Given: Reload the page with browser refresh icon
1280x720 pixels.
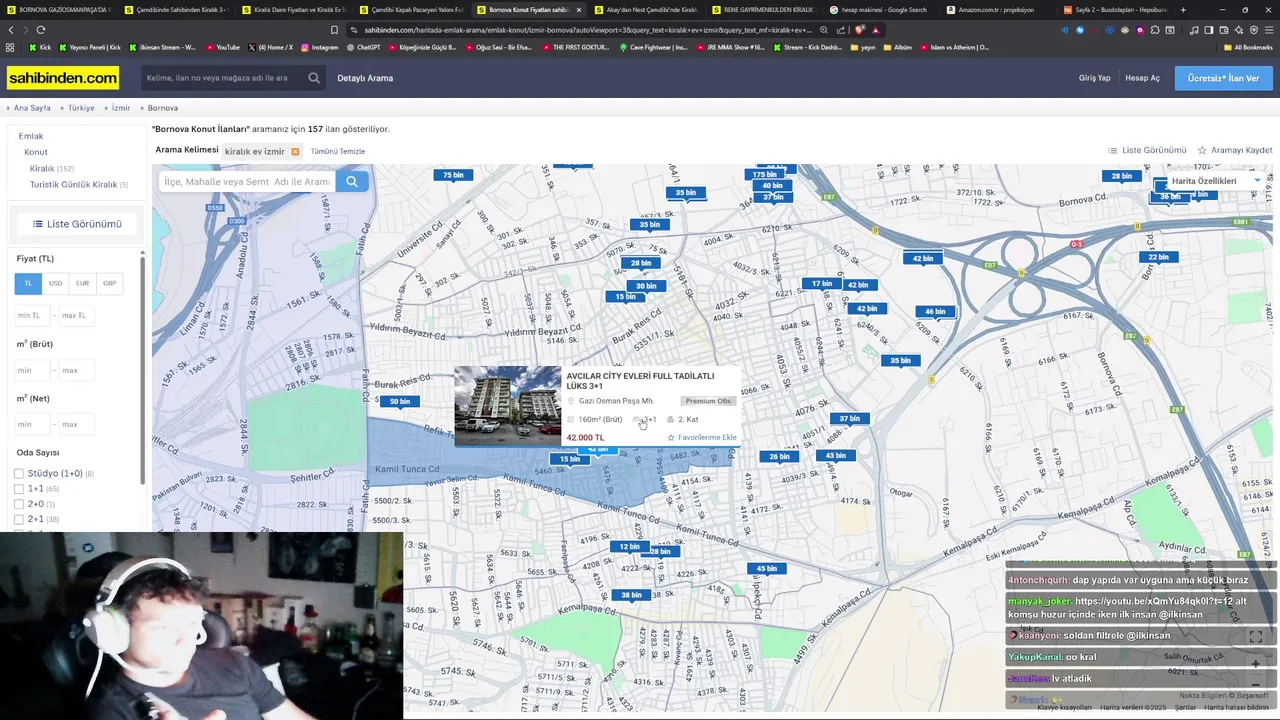Looking at the screenshot, I should 40,30.
